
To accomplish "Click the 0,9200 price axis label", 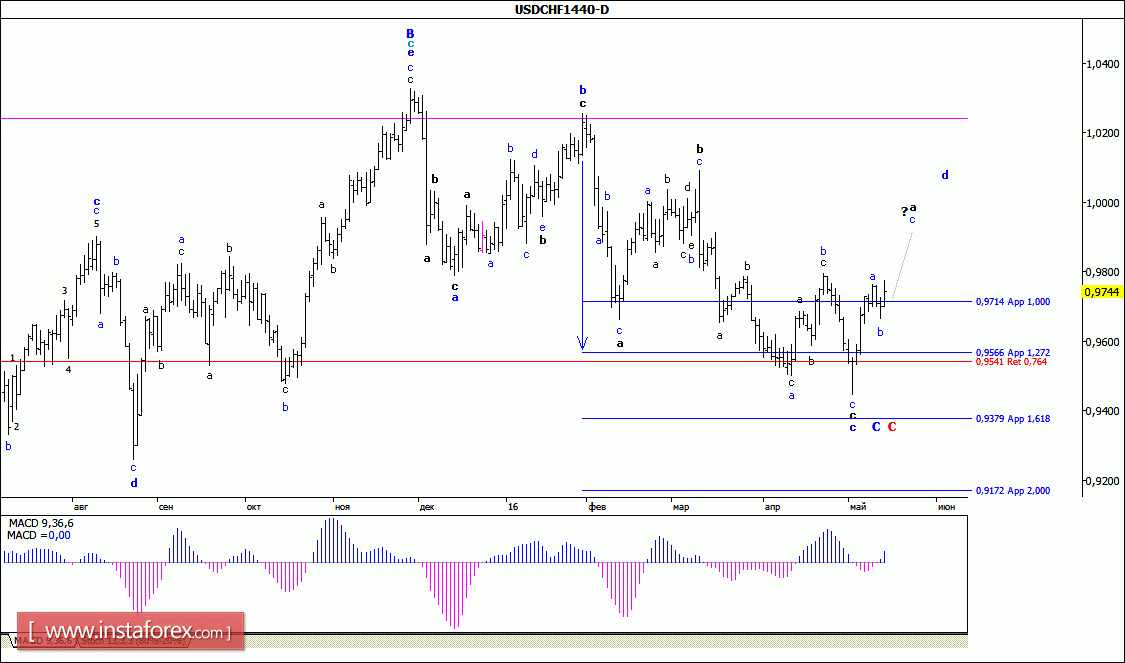I will pyautogui.click(x=1102, y=481).
